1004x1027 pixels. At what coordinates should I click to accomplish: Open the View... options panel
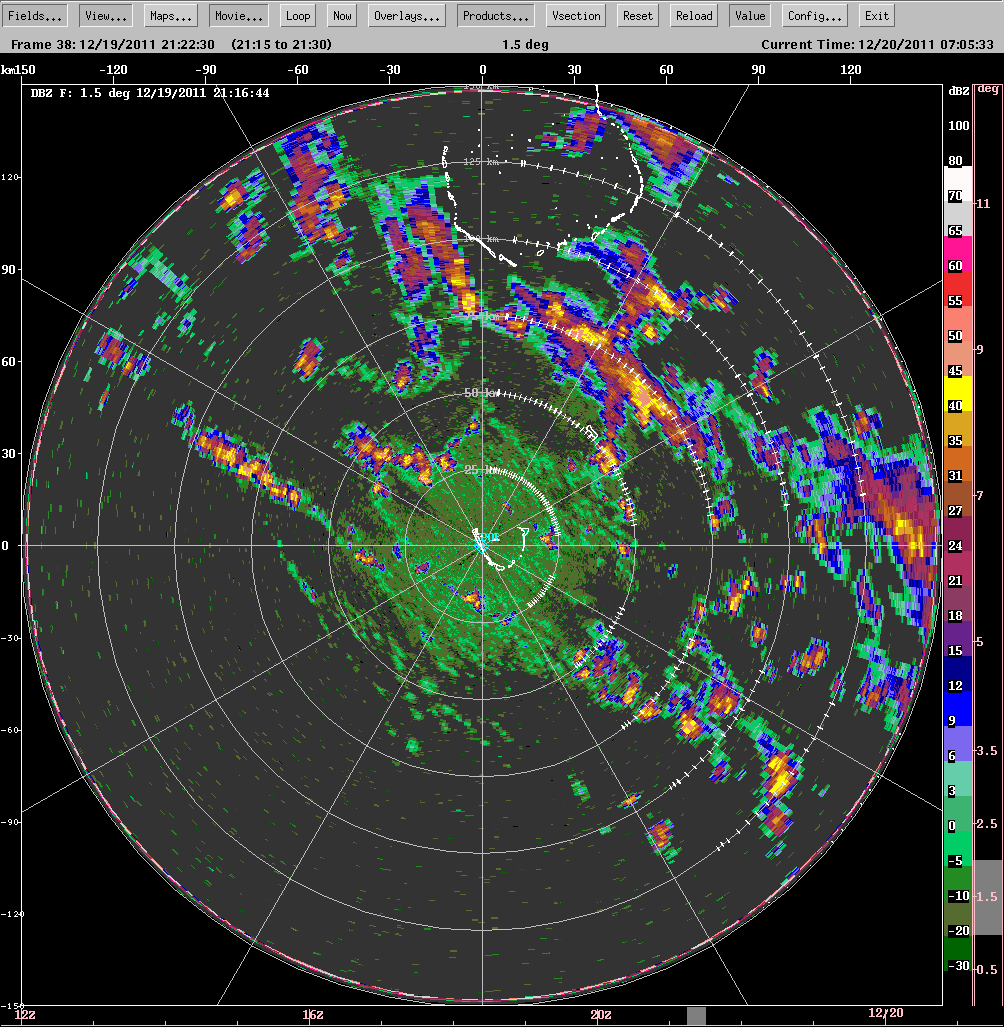[x=105, y=16]
